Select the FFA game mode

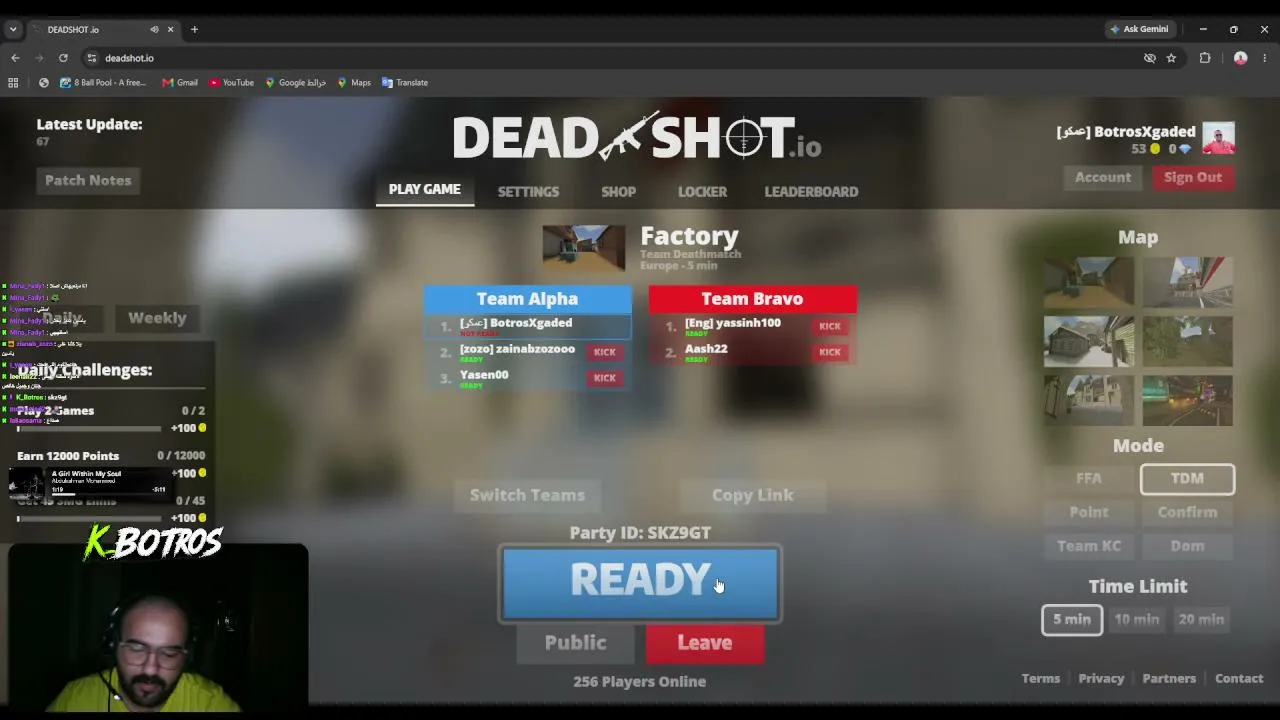[x=1089, y=479]
